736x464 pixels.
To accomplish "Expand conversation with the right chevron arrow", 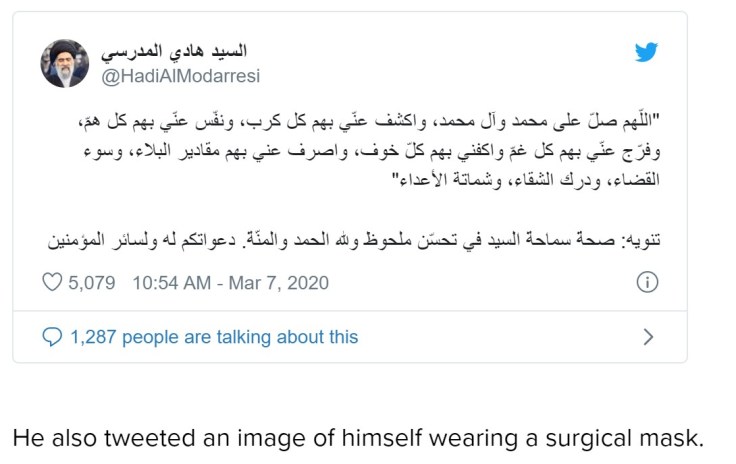I will [647, 337].
